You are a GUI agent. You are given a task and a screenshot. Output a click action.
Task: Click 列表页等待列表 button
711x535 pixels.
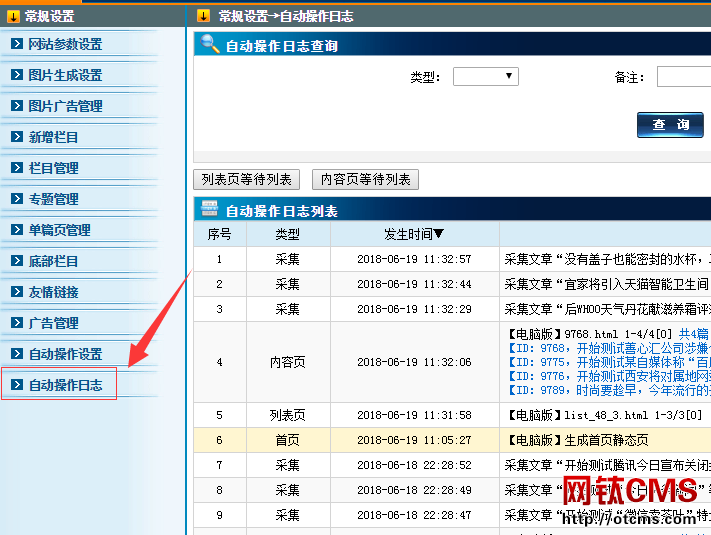[246, 180]
